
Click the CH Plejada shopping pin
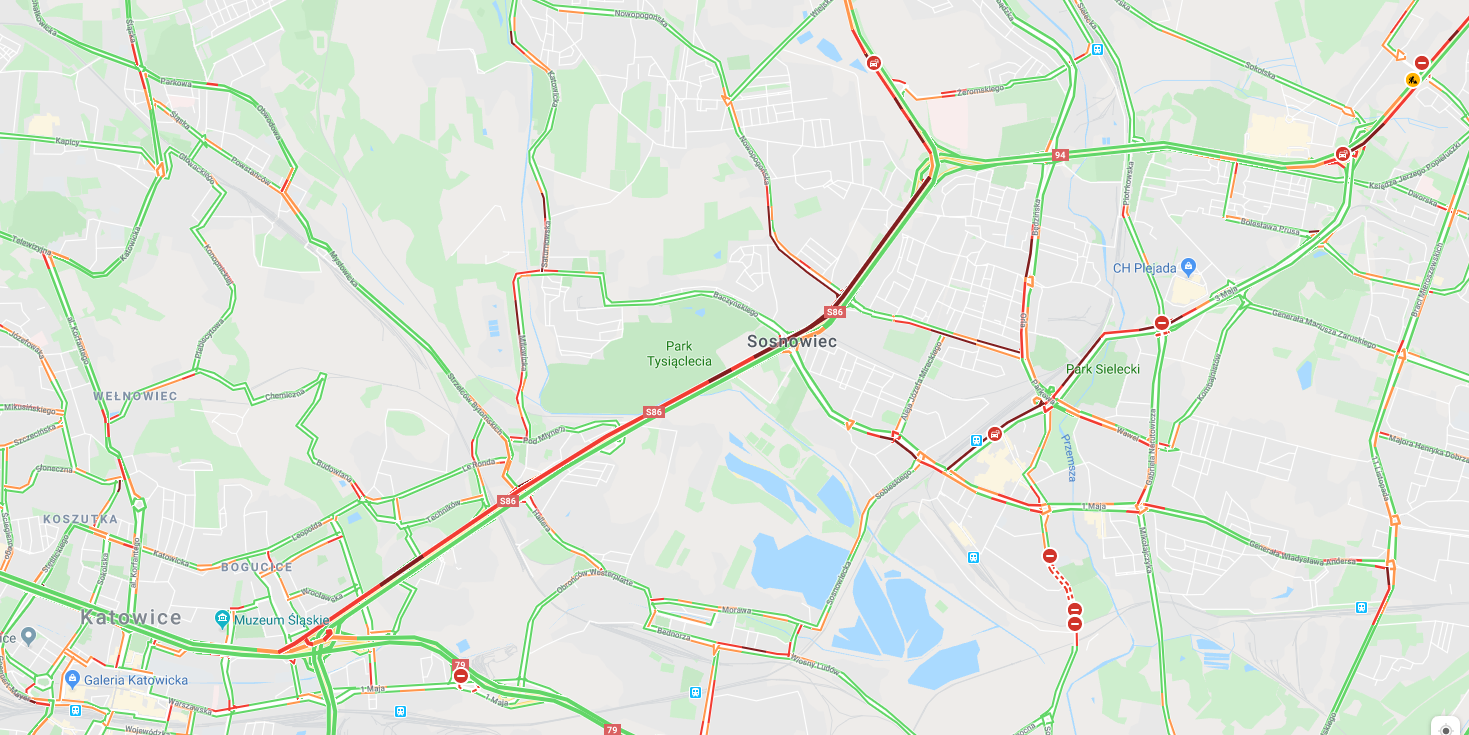[x=1188, y=266]
